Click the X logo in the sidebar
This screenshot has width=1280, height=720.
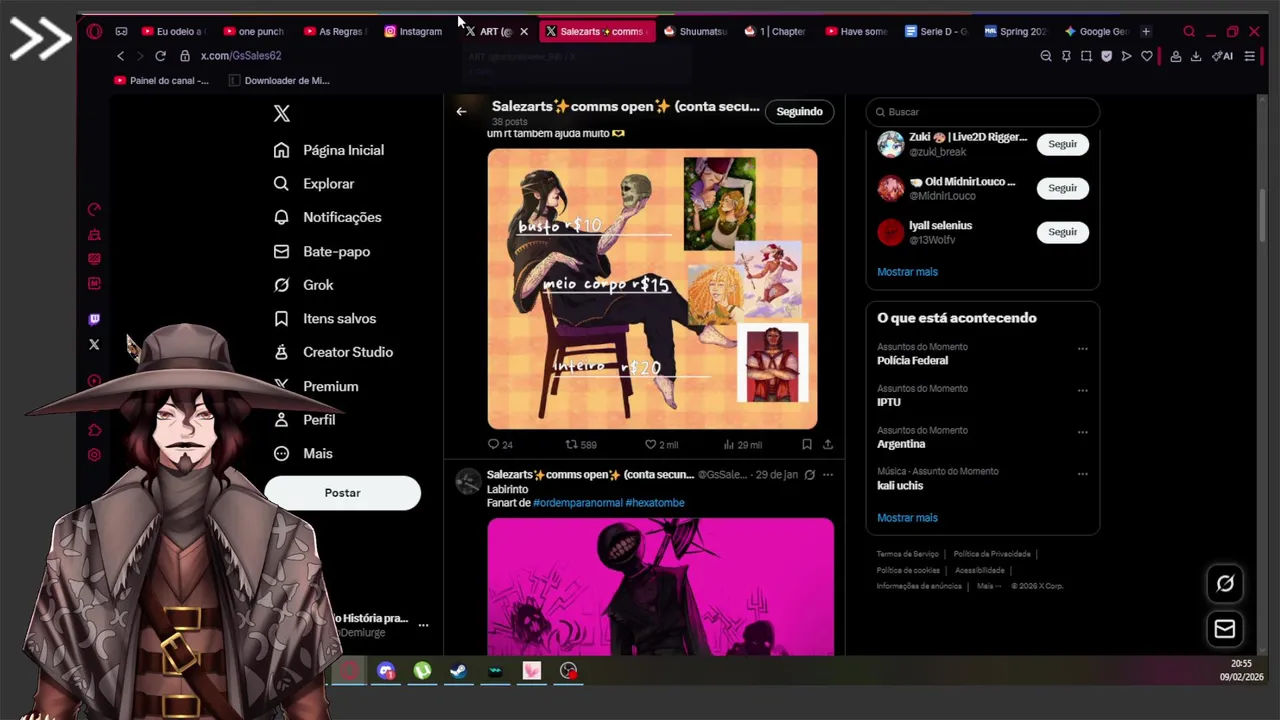(281, 114)
